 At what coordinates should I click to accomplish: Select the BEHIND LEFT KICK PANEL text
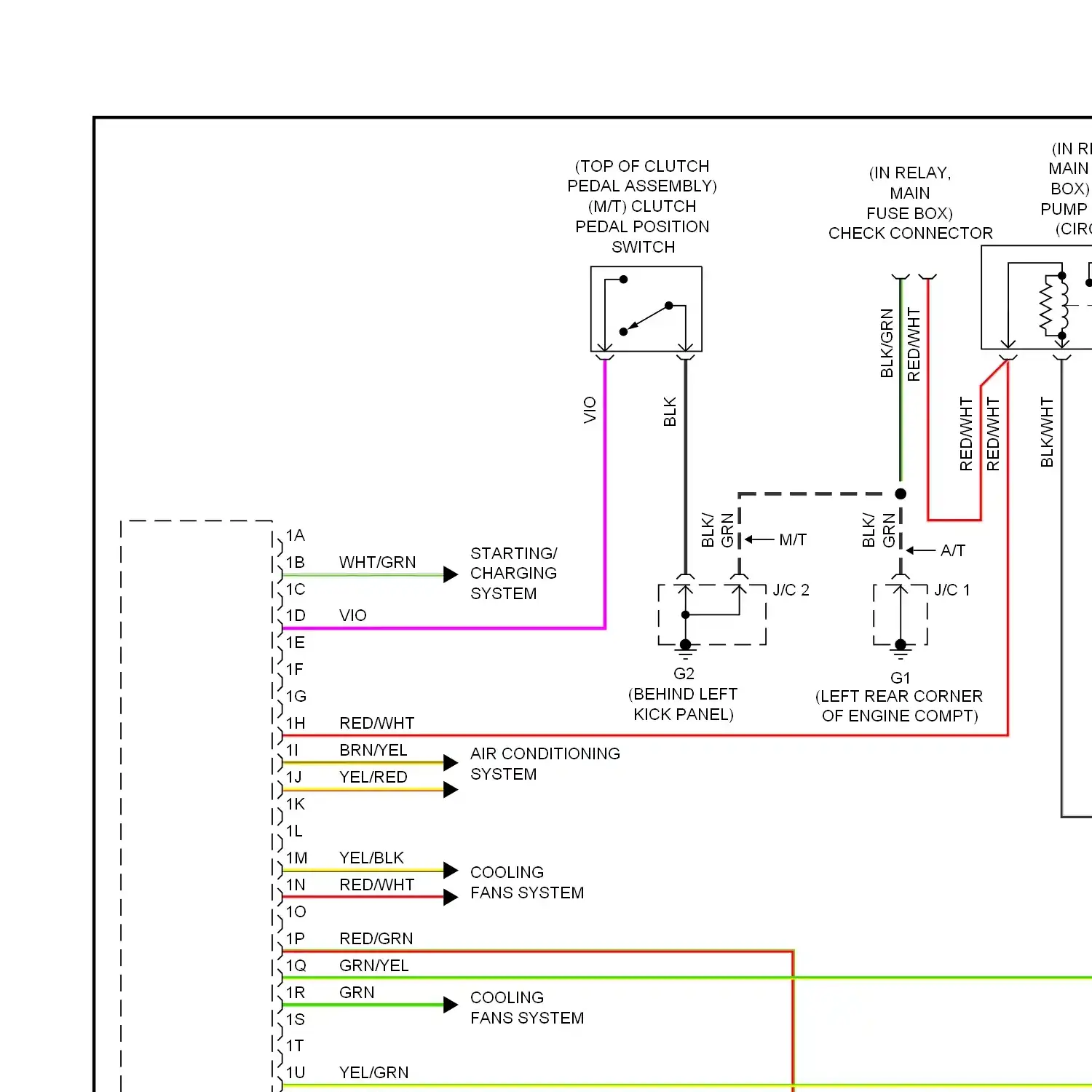[x=683, y=704]
